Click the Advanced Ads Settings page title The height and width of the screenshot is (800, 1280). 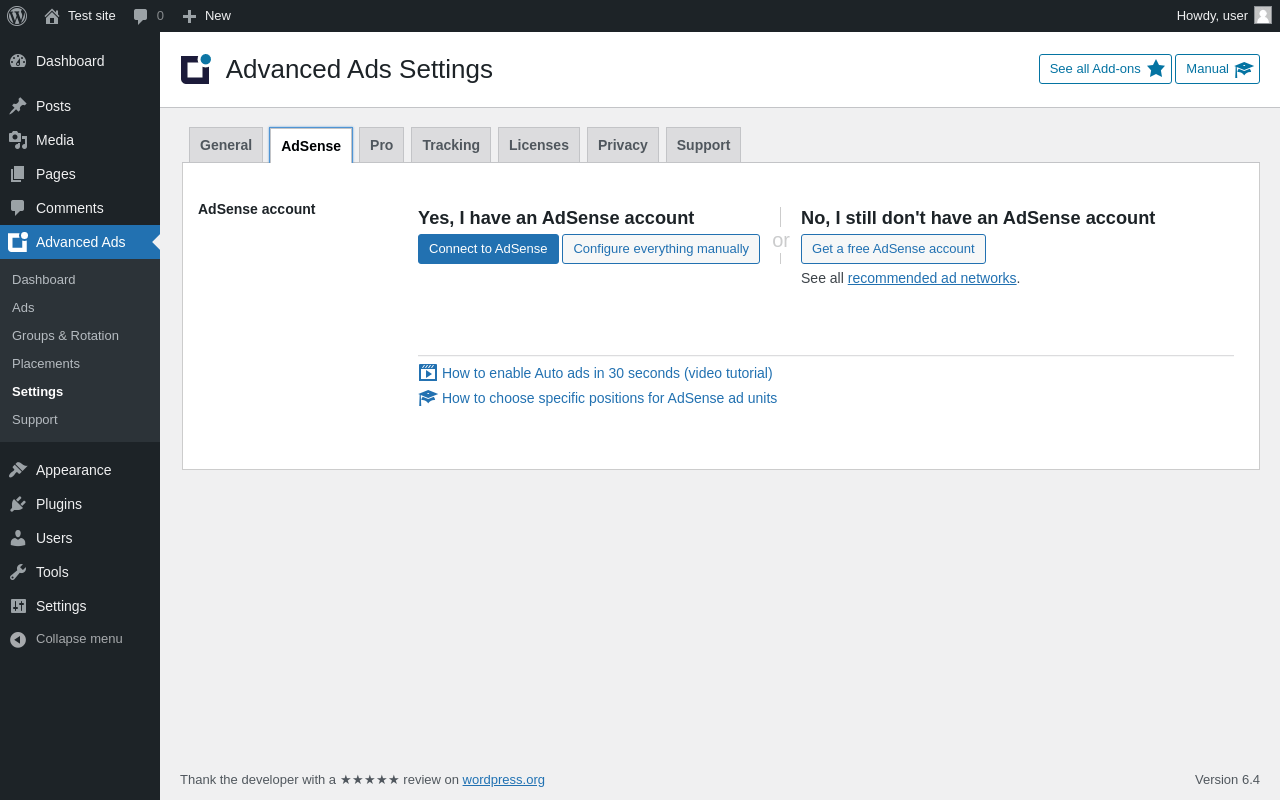click(359, 69)
